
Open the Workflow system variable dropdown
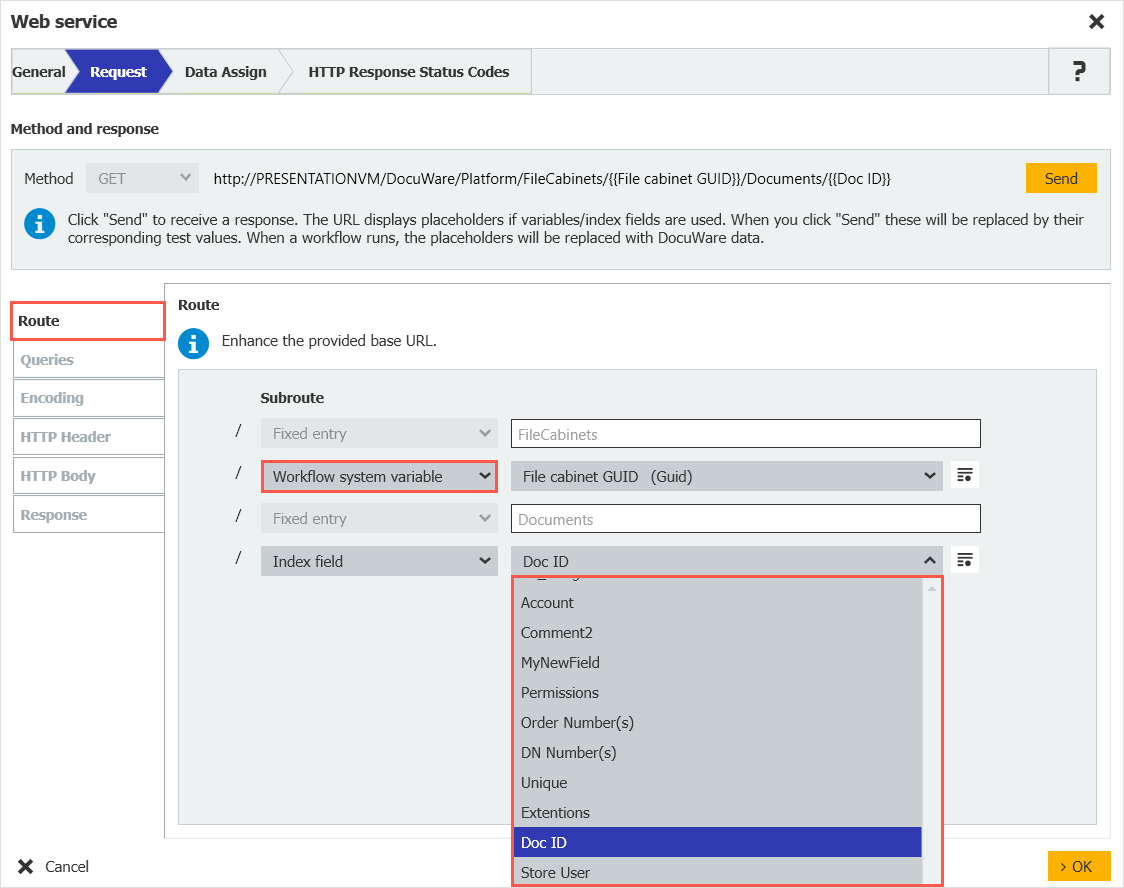(379, 476)
